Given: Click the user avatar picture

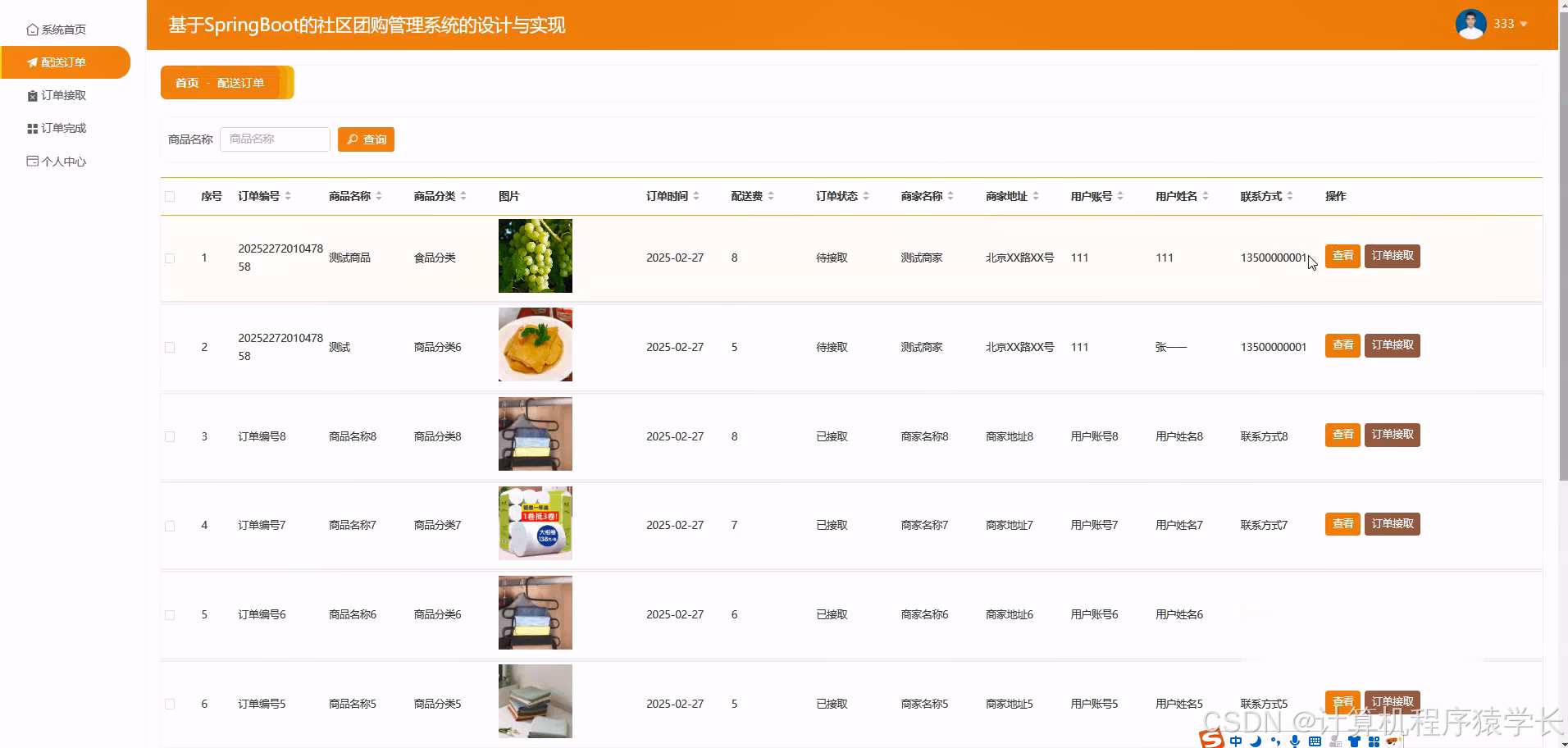Looking at the screenshot, I should 1470,24.
